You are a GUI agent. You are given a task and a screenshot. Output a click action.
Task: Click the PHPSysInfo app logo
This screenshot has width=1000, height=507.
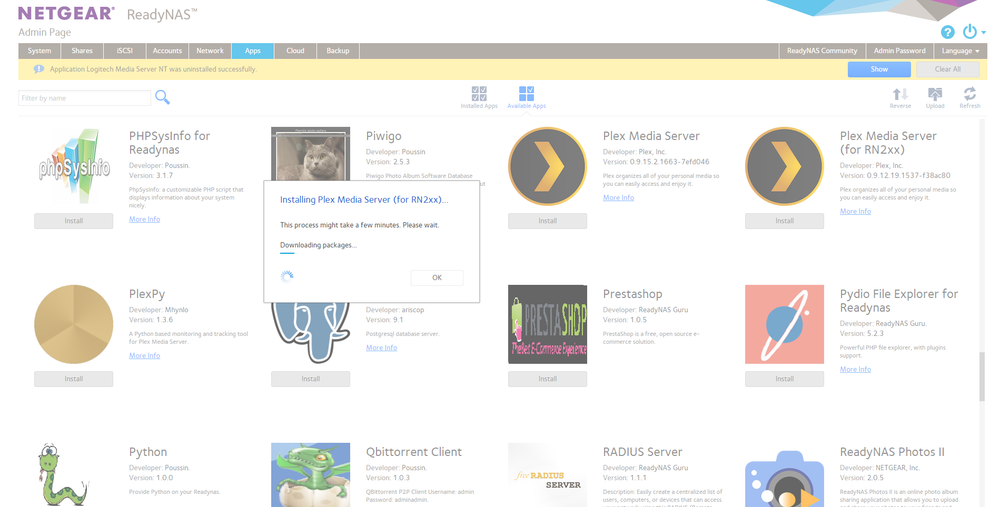coord(73,166)
